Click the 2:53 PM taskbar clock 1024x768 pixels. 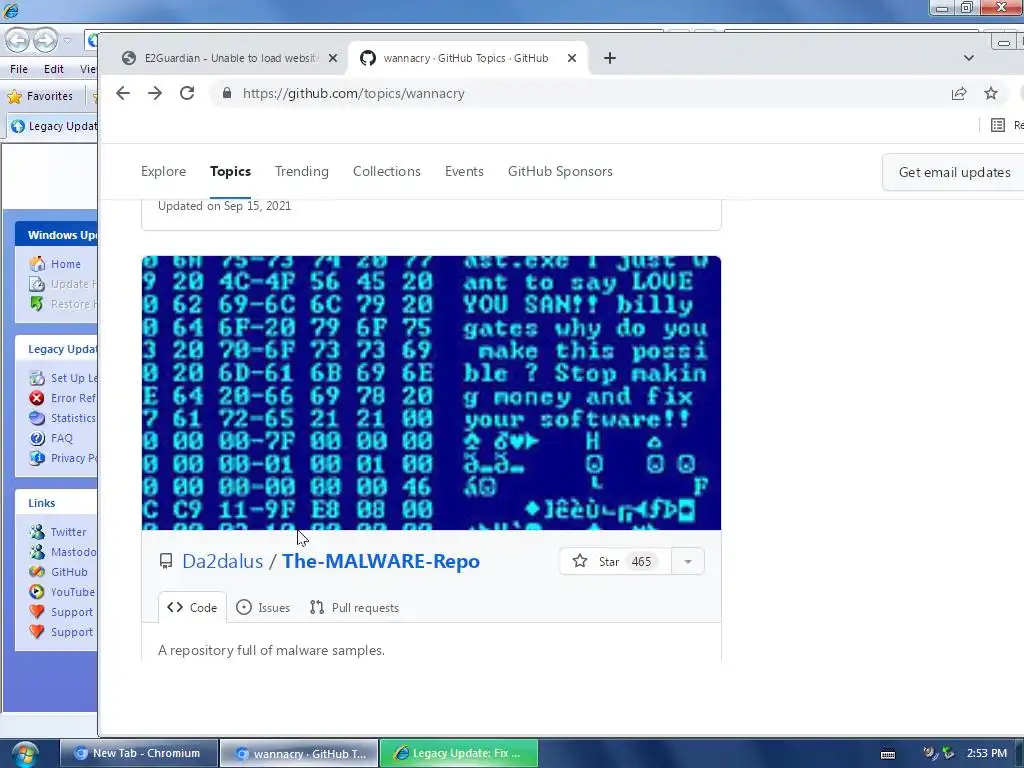coord(987,753)
